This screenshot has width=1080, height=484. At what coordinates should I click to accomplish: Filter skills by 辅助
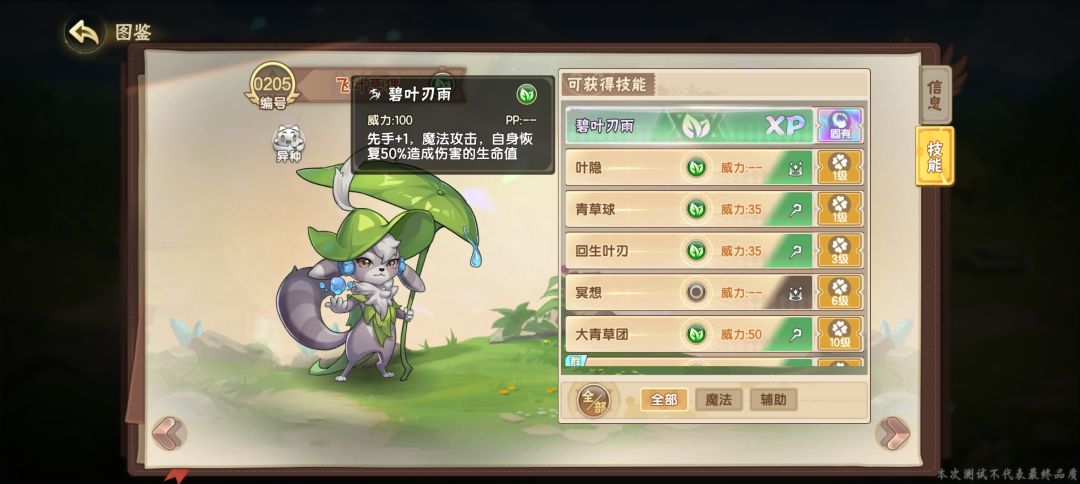[x=773, y=399]
